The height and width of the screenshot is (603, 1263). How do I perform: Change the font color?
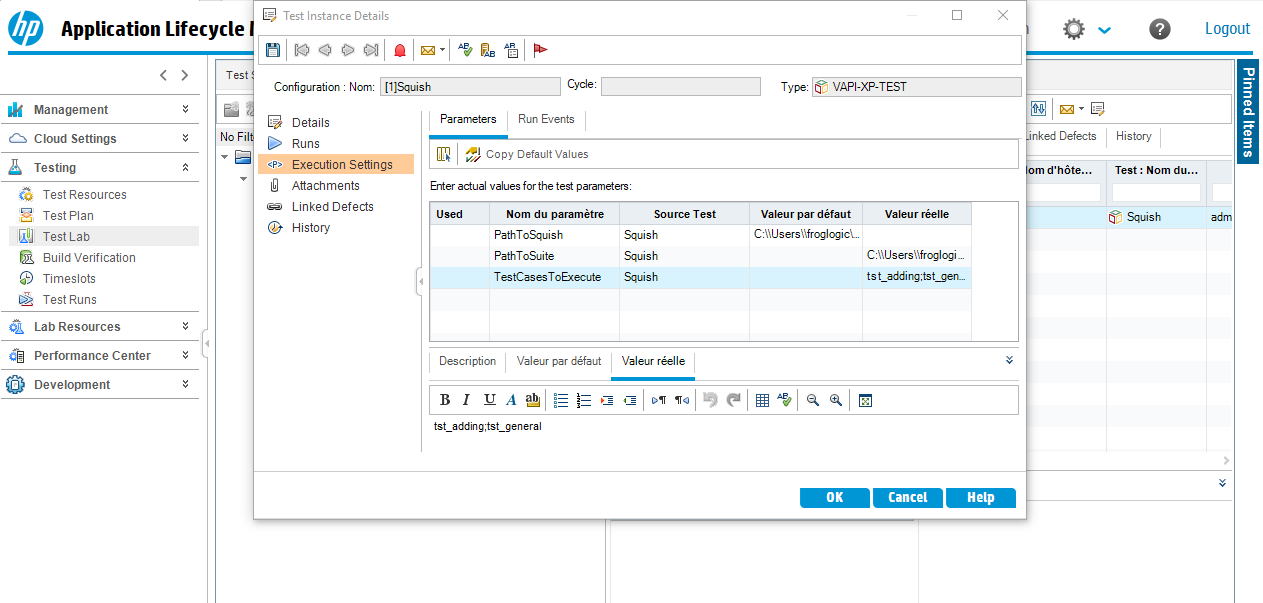pos(511,400)
